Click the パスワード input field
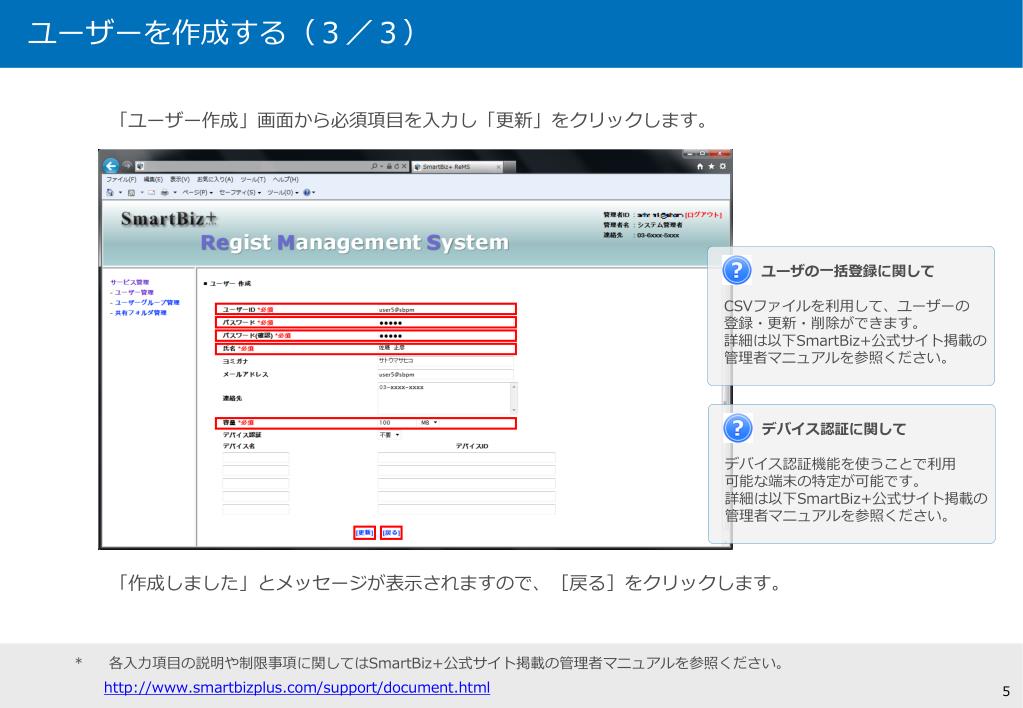The width and height of the screenshot is (1023, 708). [x=446, y=322]
